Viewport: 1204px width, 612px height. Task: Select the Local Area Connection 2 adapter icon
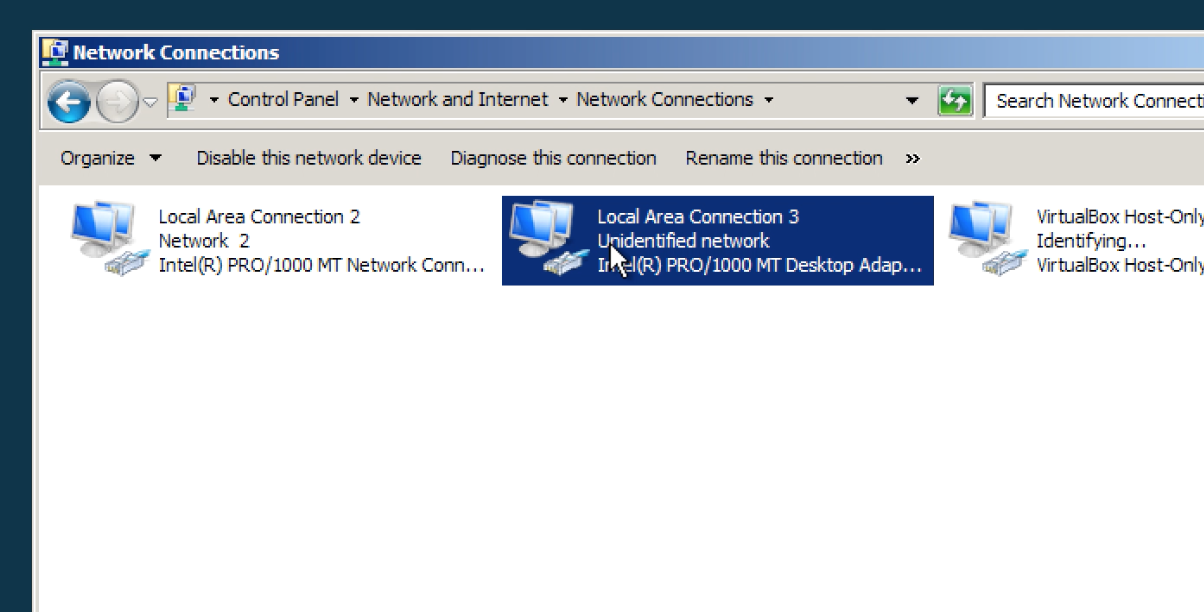103,239
